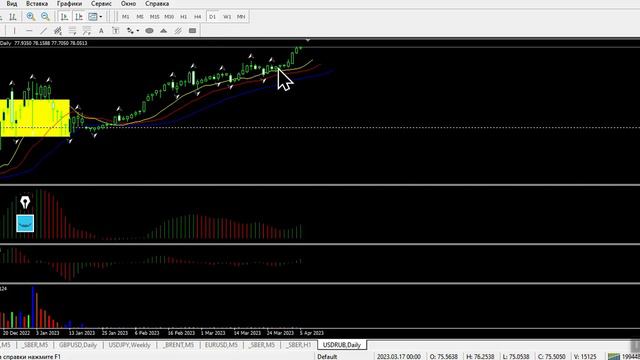Click the C: 75.5050 close price value
The image size is (640, 360).
pyautogui.click(x=551, y=357)
